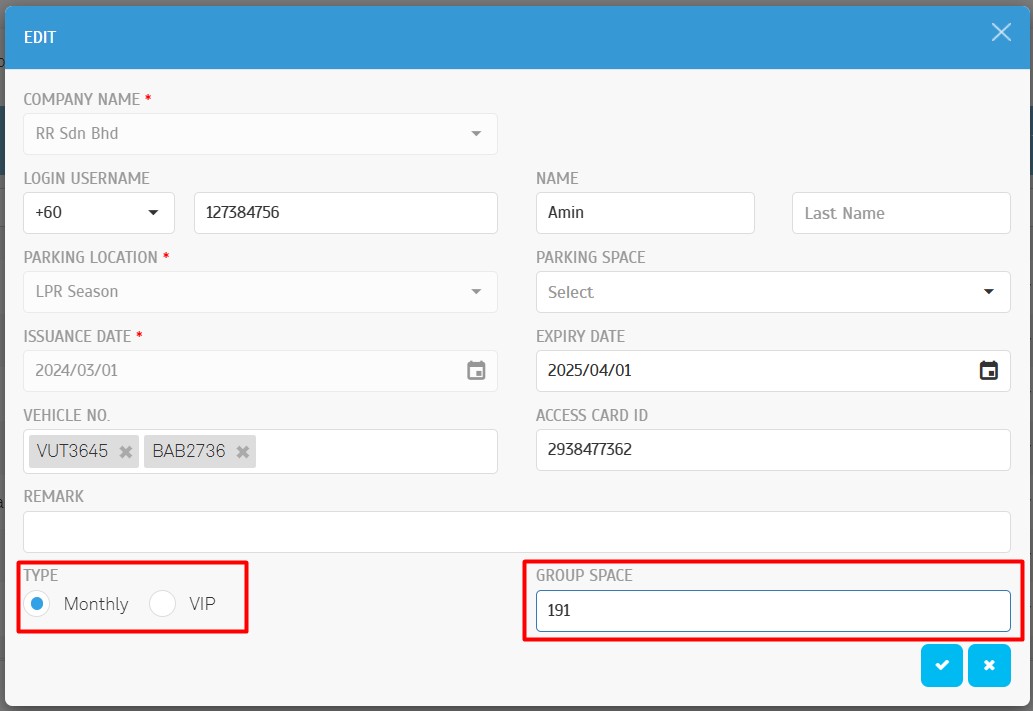Focus the Last Name input field
The width and height of the screenshot is (1033, 711).
pyautogui.click(x=900, y=213)
